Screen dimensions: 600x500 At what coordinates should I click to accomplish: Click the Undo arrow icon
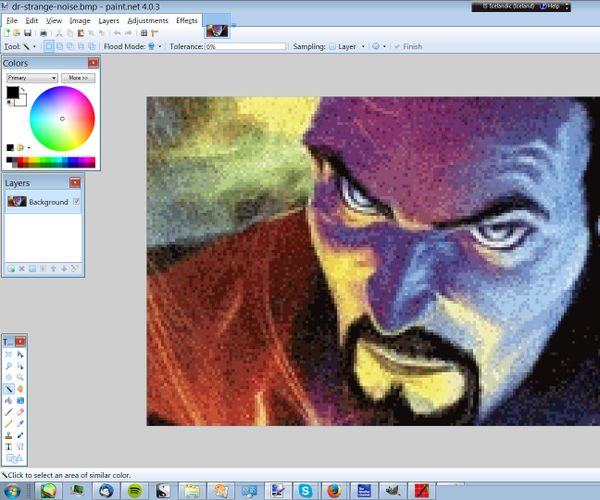[x=117, y=33]
